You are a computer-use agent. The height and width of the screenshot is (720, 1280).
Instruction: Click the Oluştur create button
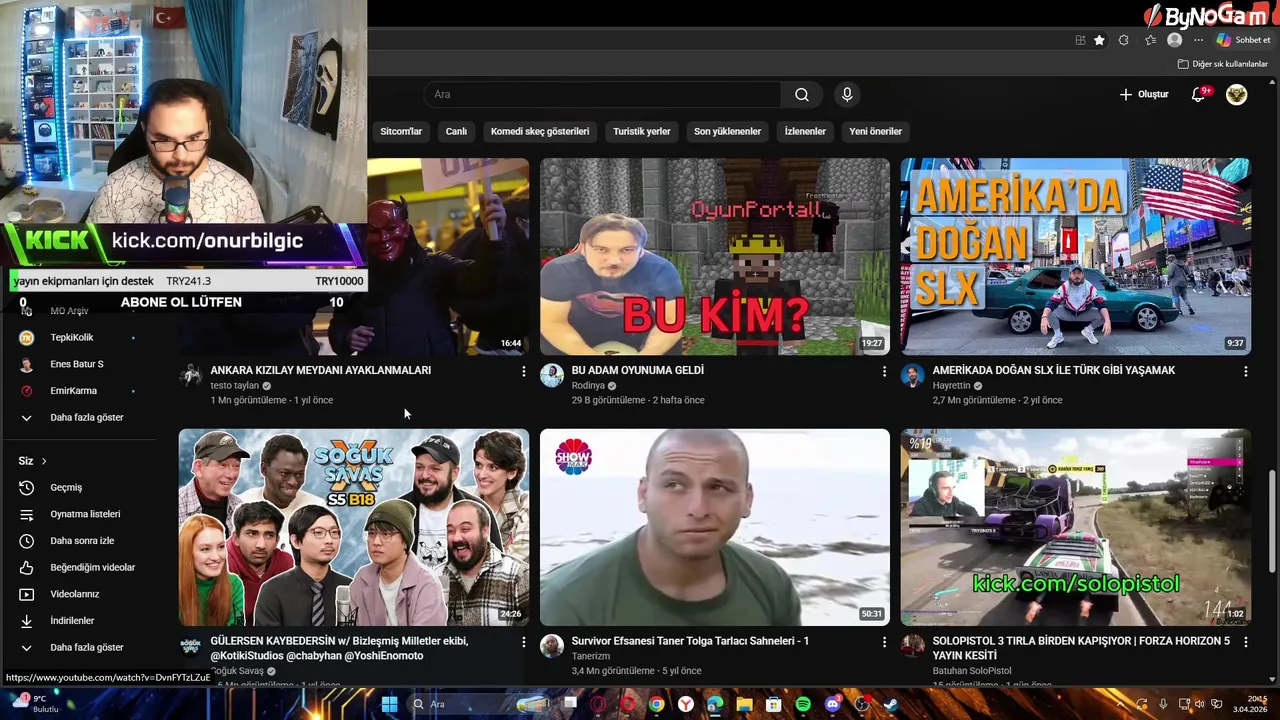click(1144, 94)
